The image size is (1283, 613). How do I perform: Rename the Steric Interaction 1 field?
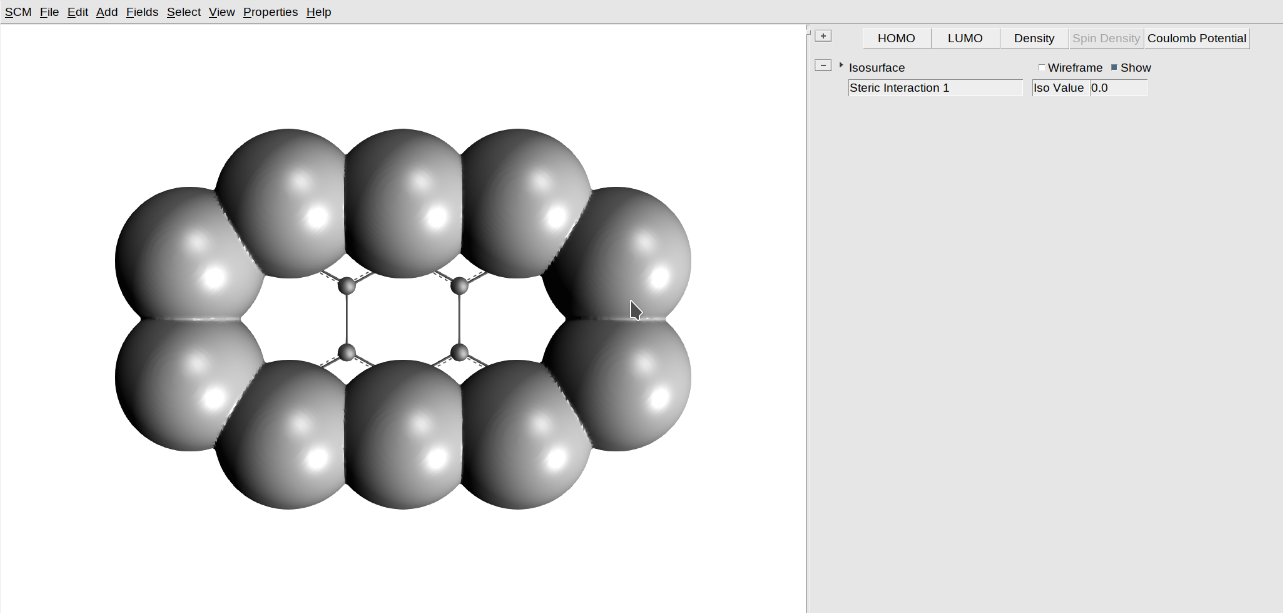(x=933, y=88)
